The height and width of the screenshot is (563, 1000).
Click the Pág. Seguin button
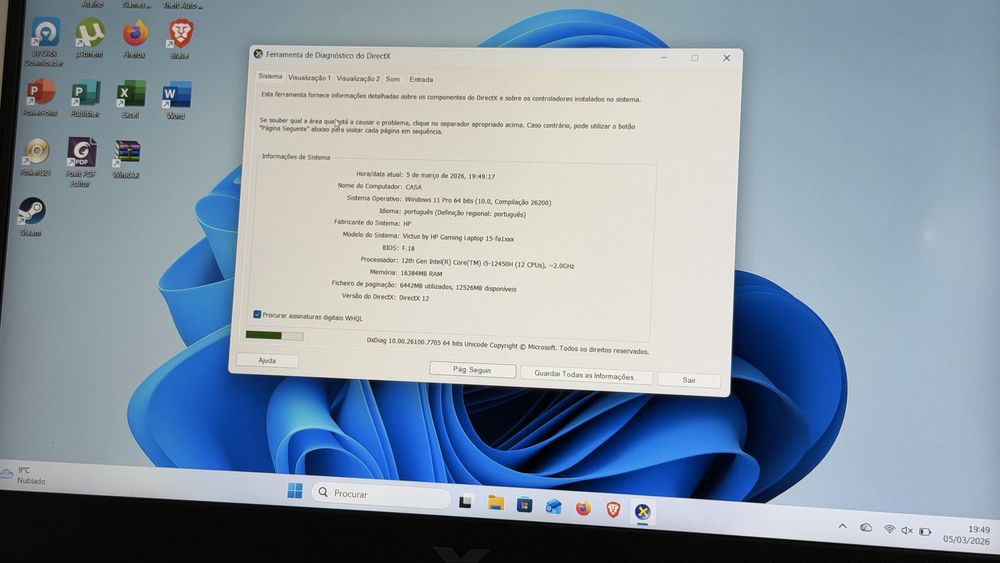(472, 370)
